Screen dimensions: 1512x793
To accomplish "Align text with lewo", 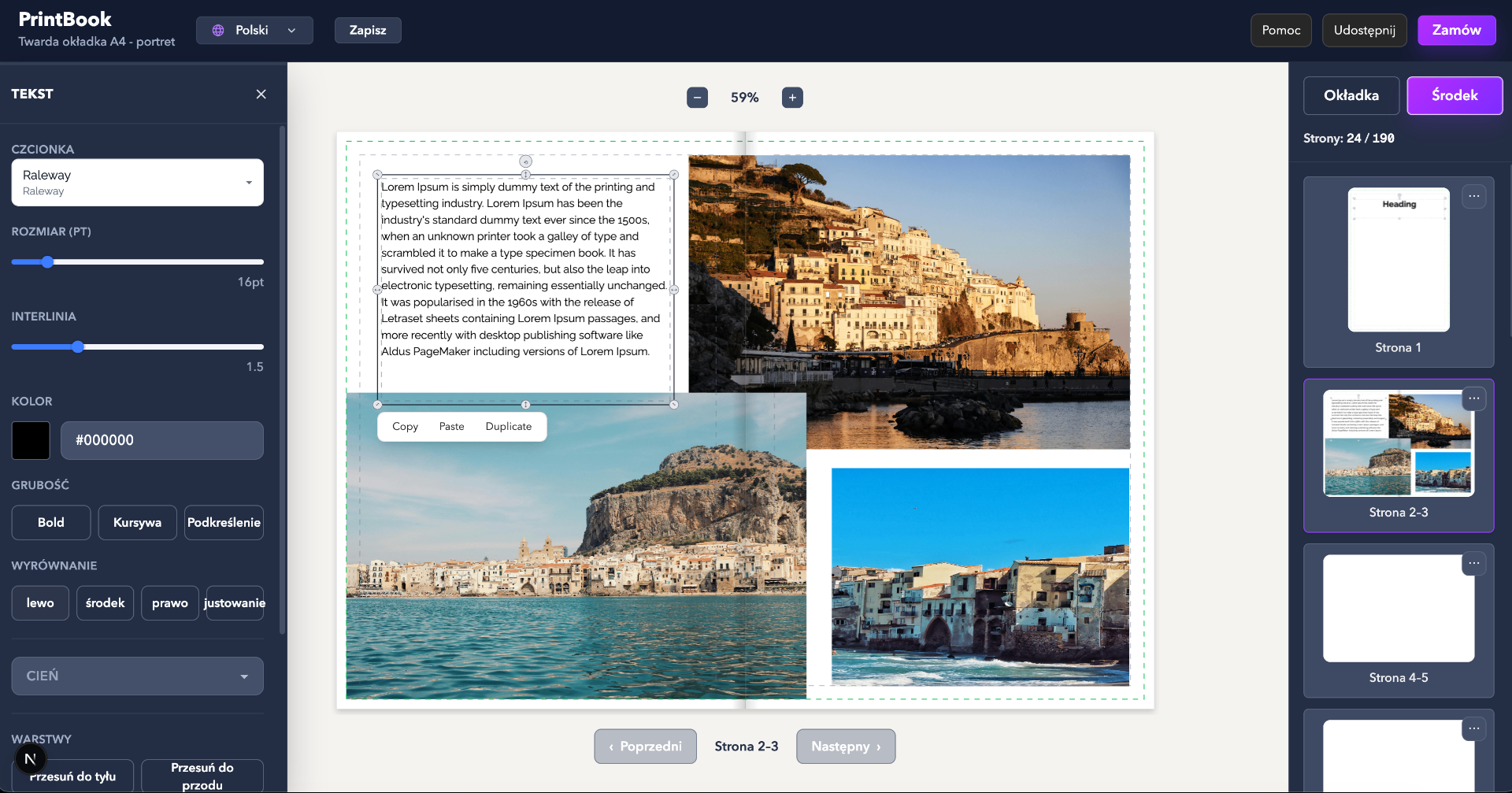I will [40, 603].
